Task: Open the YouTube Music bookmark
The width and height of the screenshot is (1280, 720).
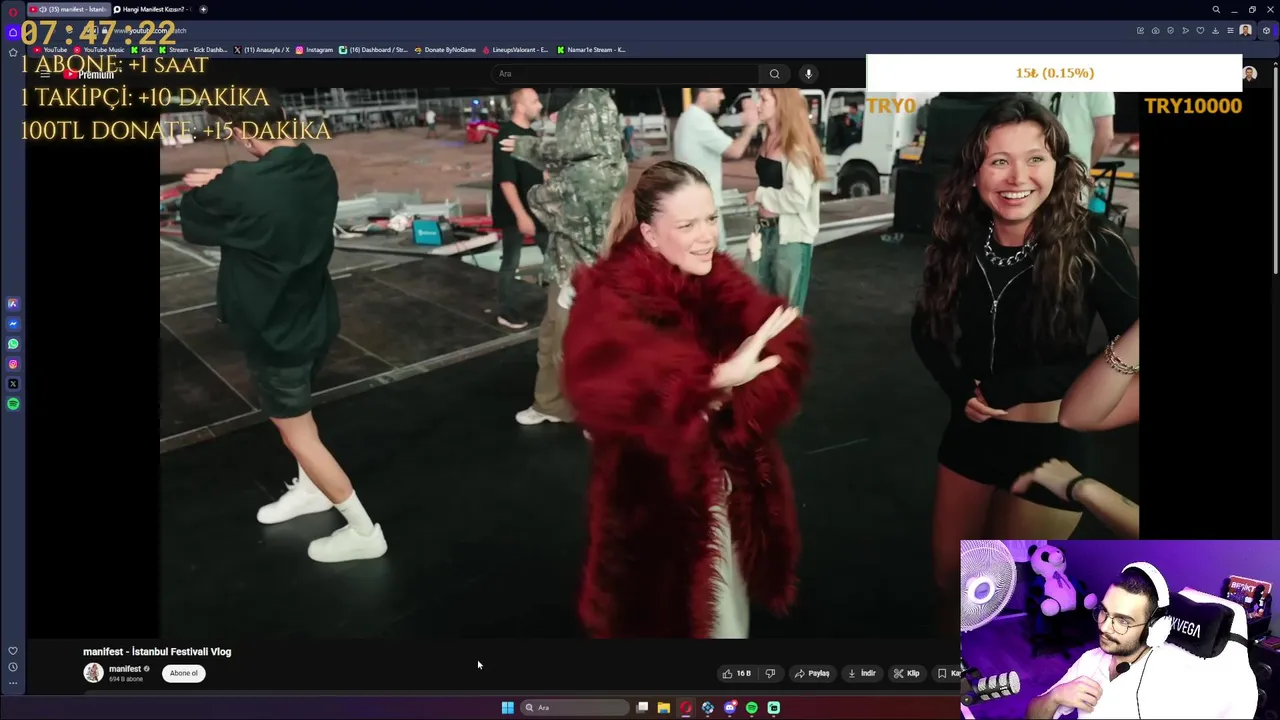Action: click(99, 50)
